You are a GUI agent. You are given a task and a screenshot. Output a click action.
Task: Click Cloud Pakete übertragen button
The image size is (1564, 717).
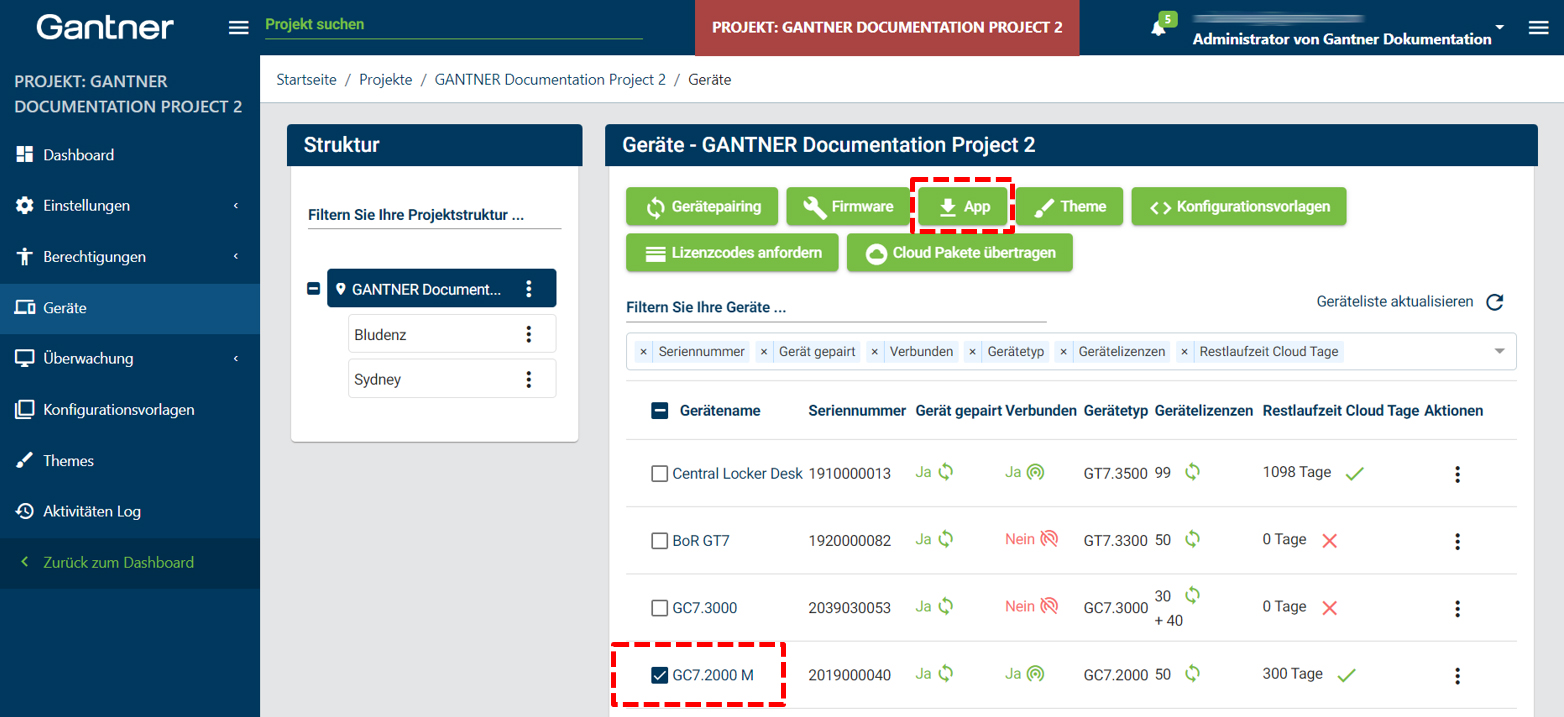959,253
